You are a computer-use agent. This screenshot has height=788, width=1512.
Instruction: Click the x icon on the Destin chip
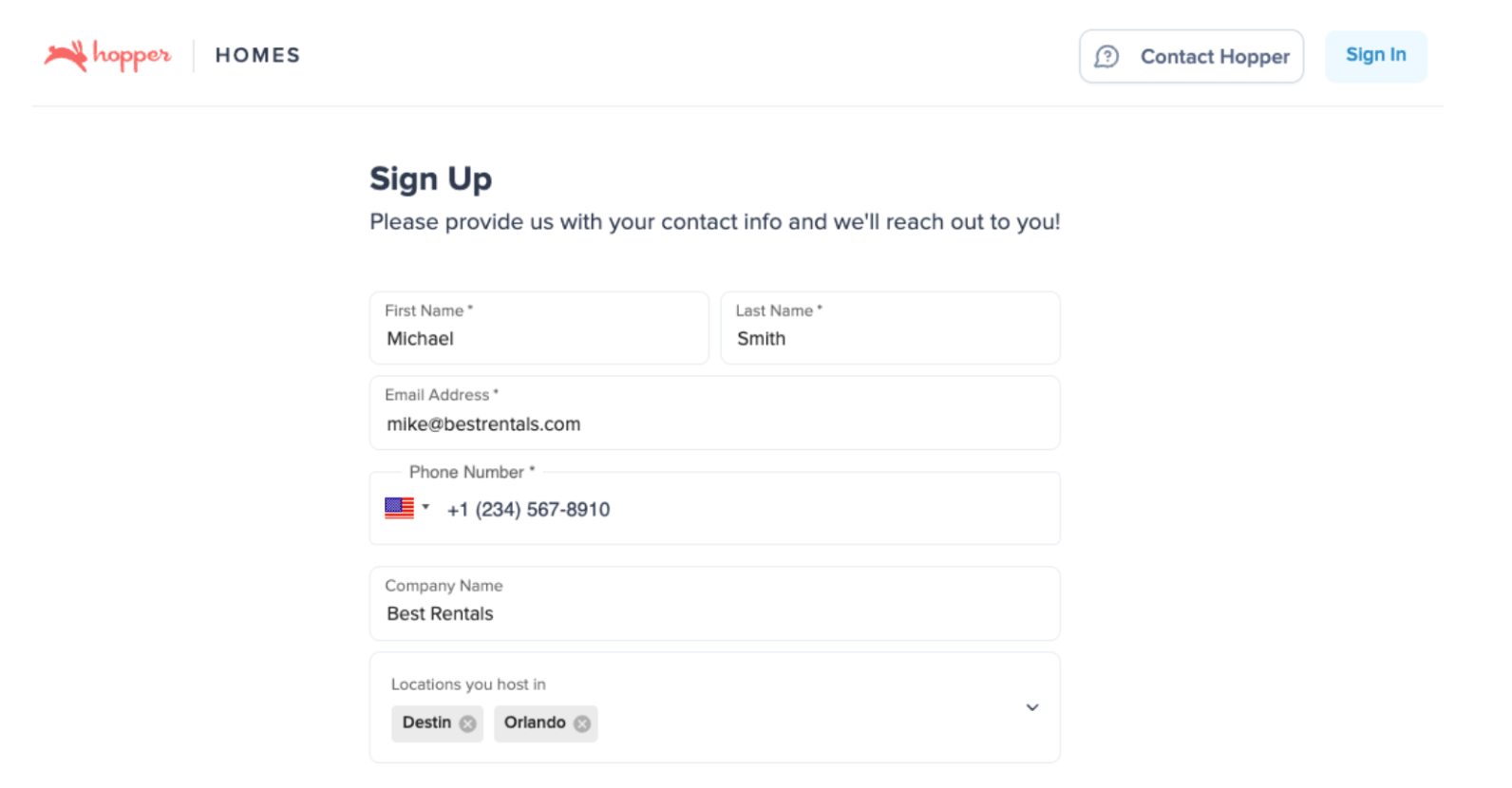466,723
